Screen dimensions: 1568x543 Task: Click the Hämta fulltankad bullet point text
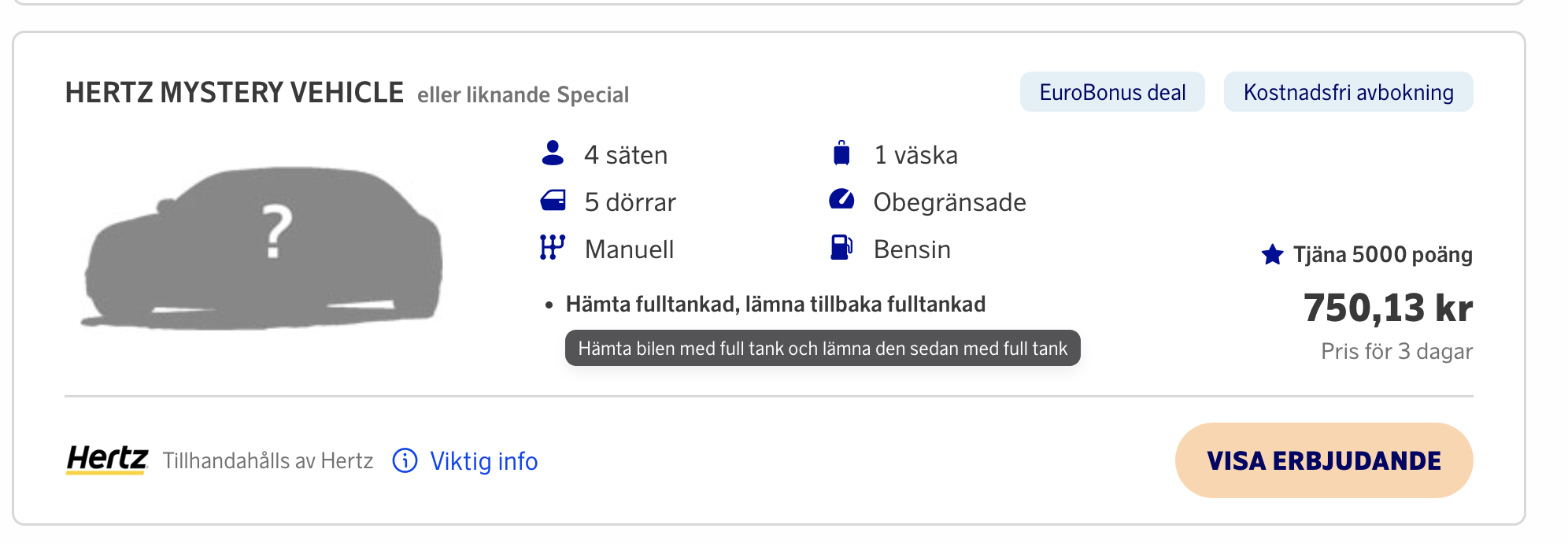[775, 304]
